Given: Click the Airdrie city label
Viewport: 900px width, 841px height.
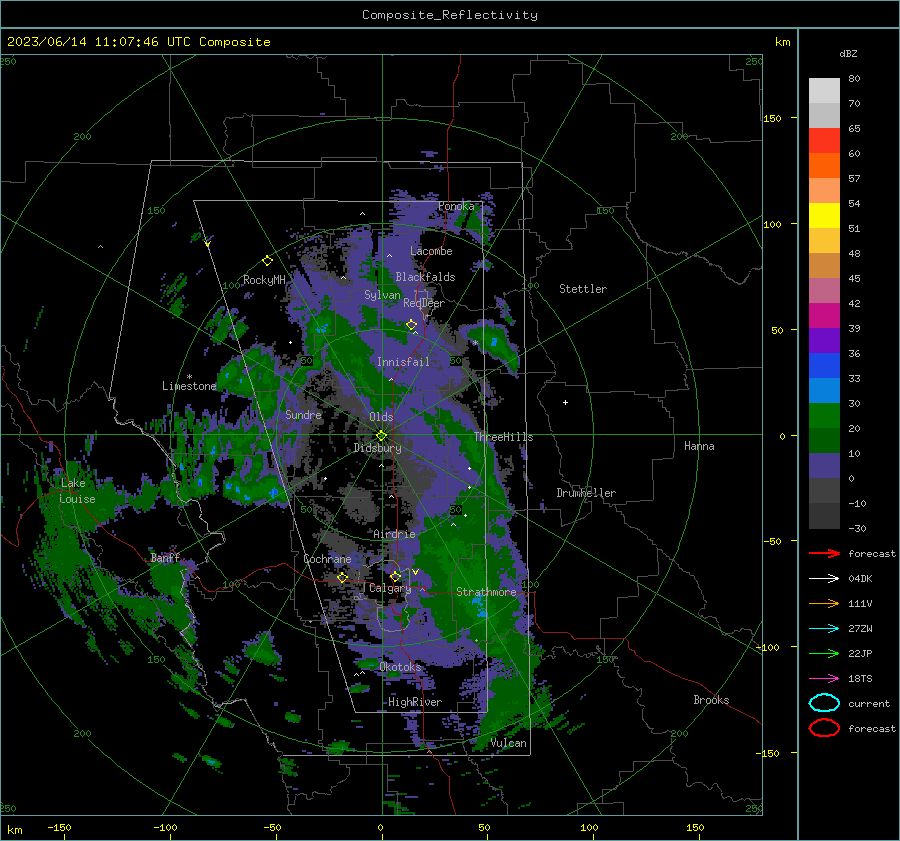Looking at the screenshot, I should [x=394, y=534].
